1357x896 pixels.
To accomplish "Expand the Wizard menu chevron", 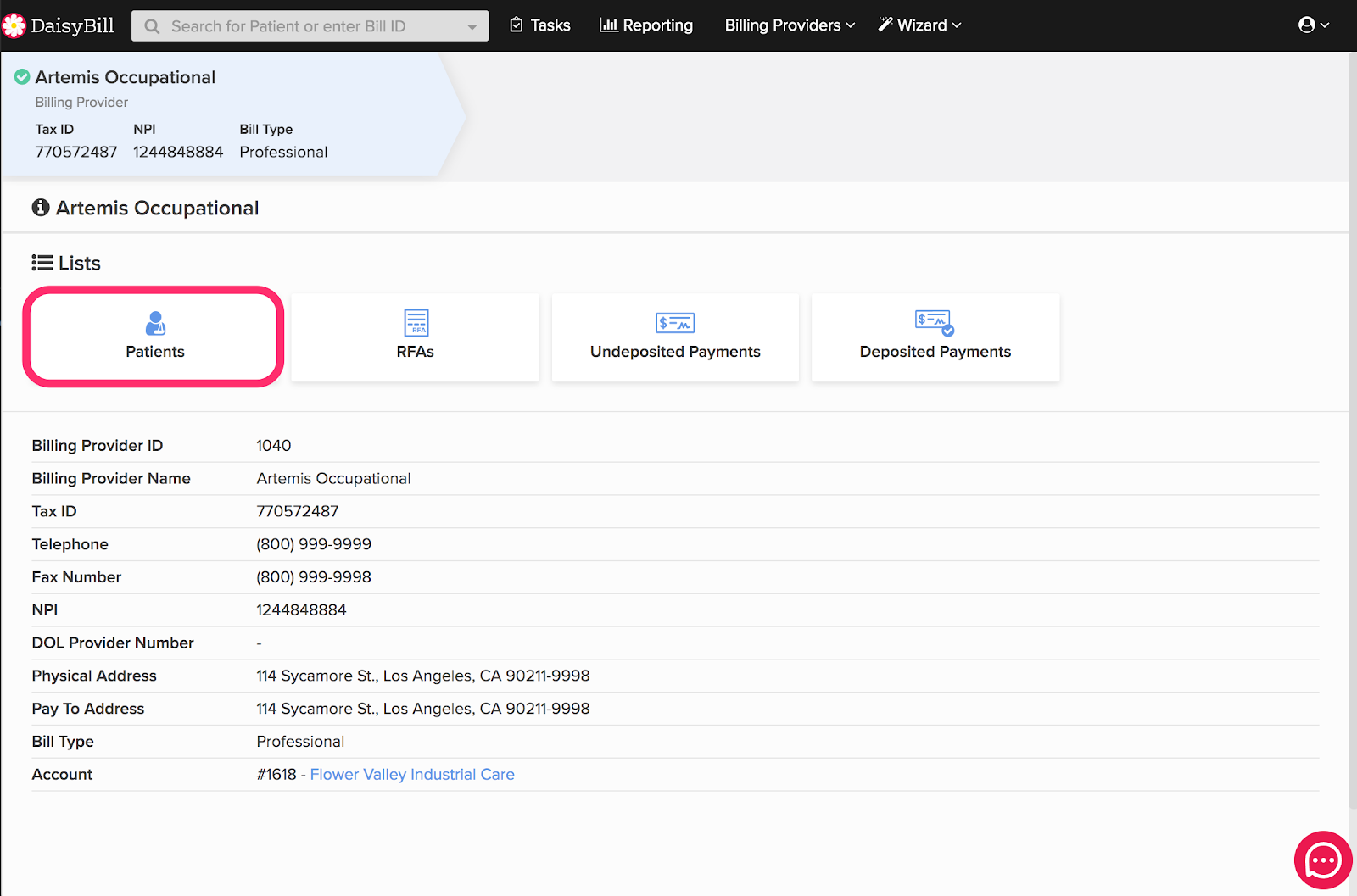I will 957,25.
